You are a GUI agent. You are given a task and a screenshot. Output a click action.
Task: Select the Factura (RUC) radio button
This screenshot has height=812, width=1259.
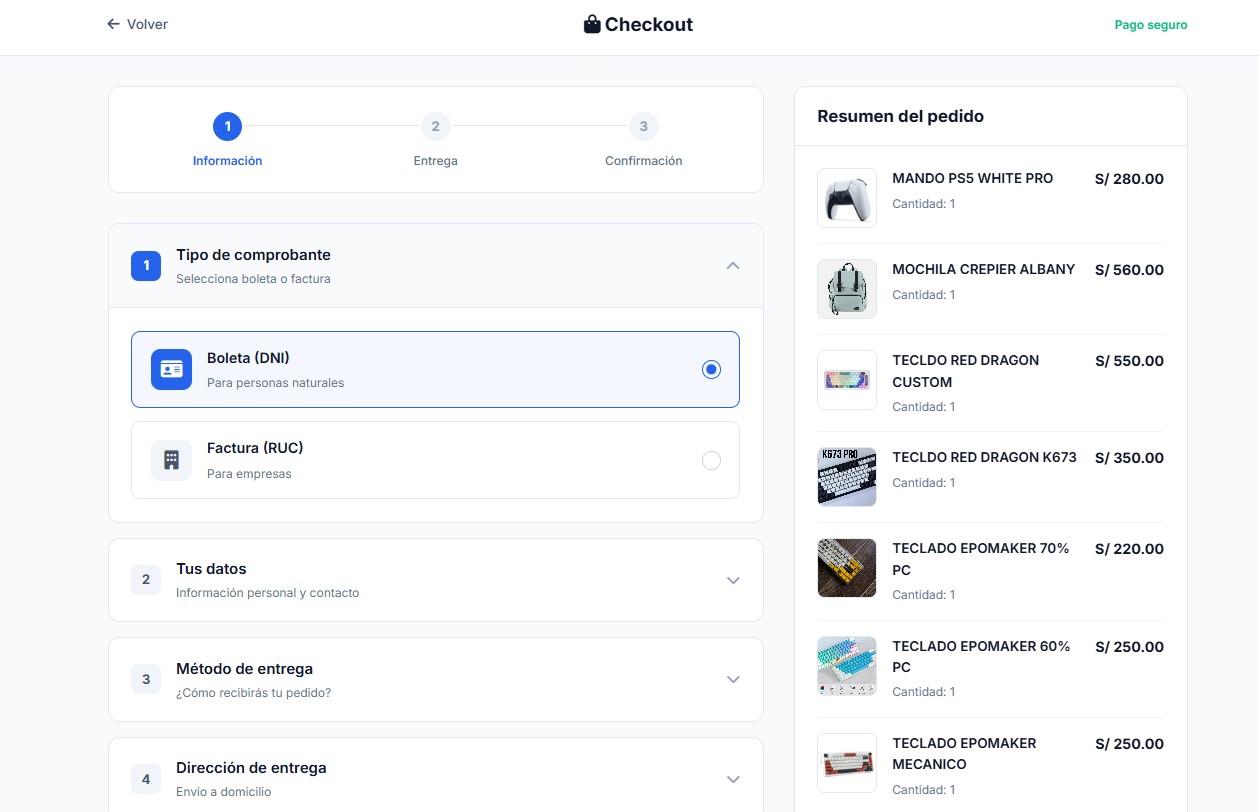click(x=711, y=460)
